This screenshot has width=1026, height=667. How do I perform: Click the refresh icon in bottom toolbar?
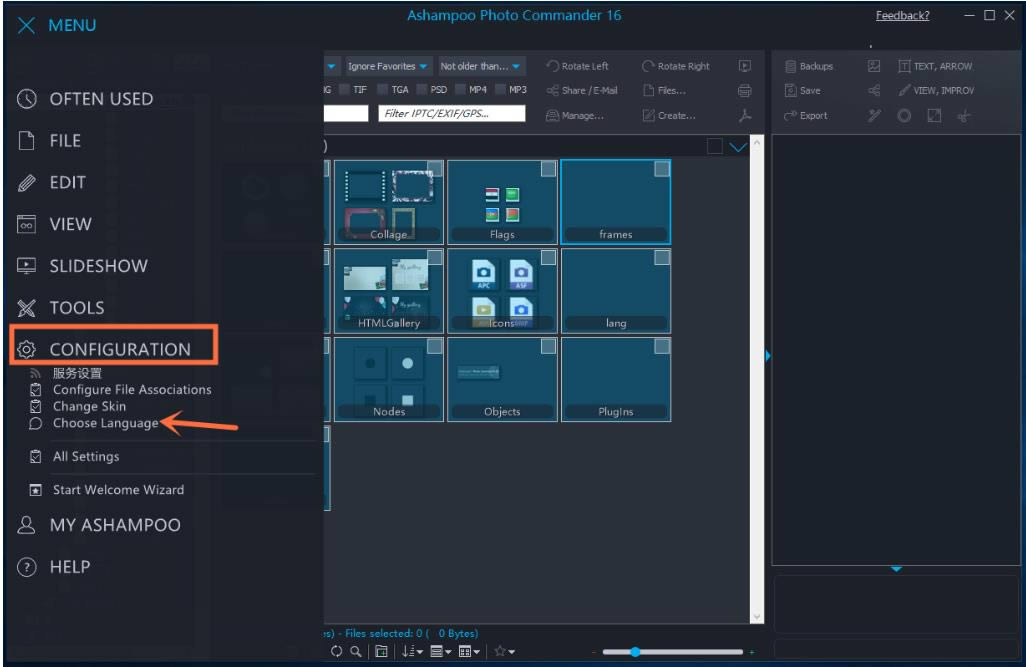point(336,651)
